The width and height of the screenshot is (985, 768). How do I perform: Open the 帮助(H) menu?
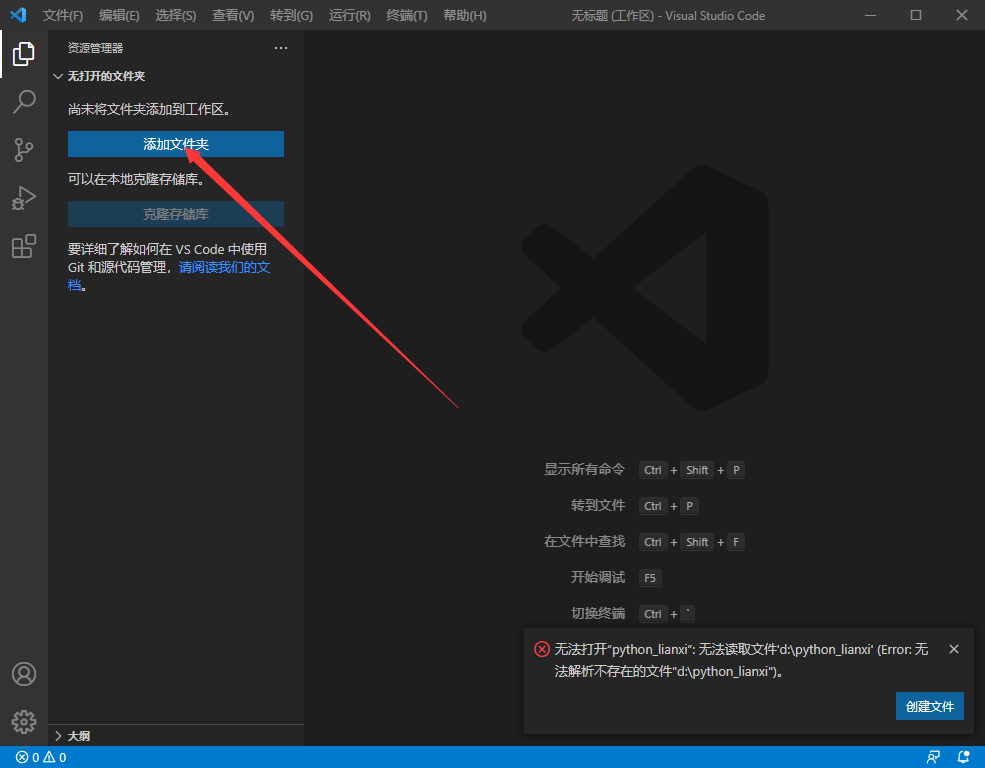[x=465, y=15]
